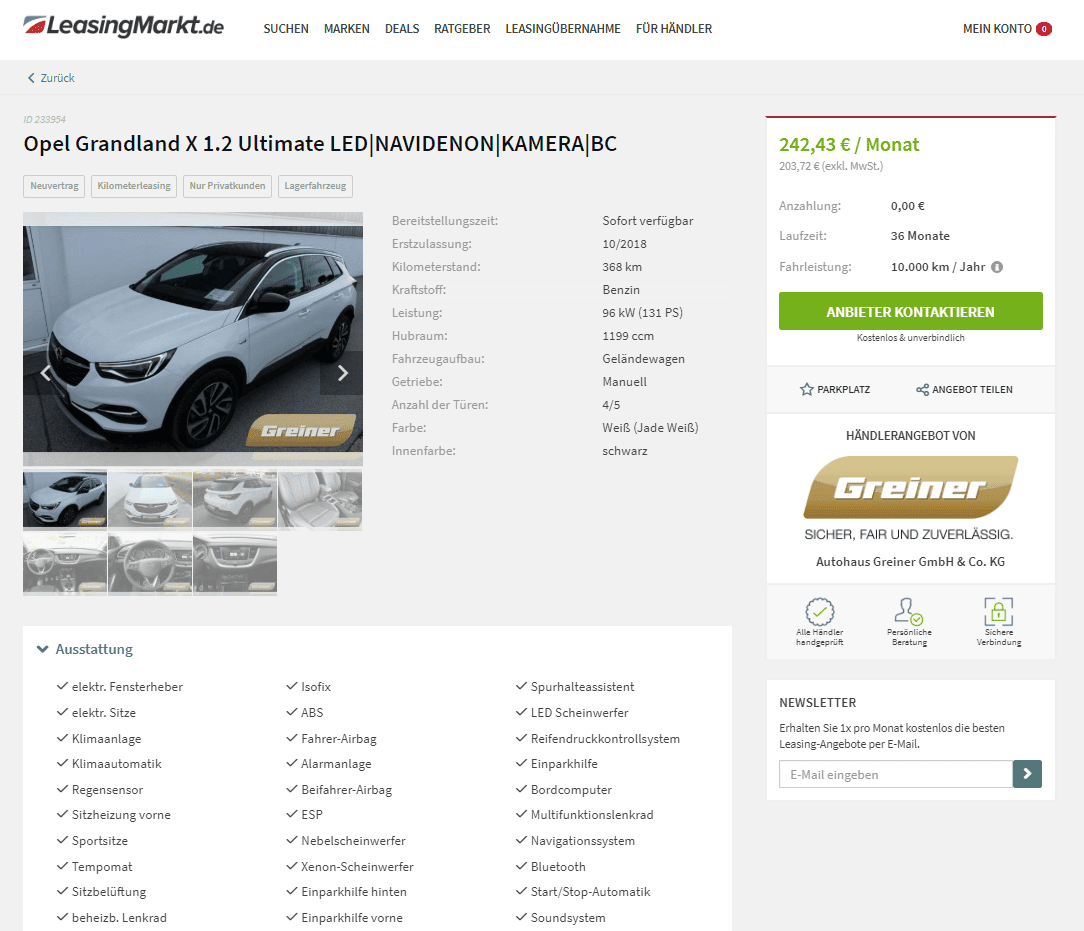
Task: Click the 96 kW (131 PS) value
Action: tap(642, 312)
